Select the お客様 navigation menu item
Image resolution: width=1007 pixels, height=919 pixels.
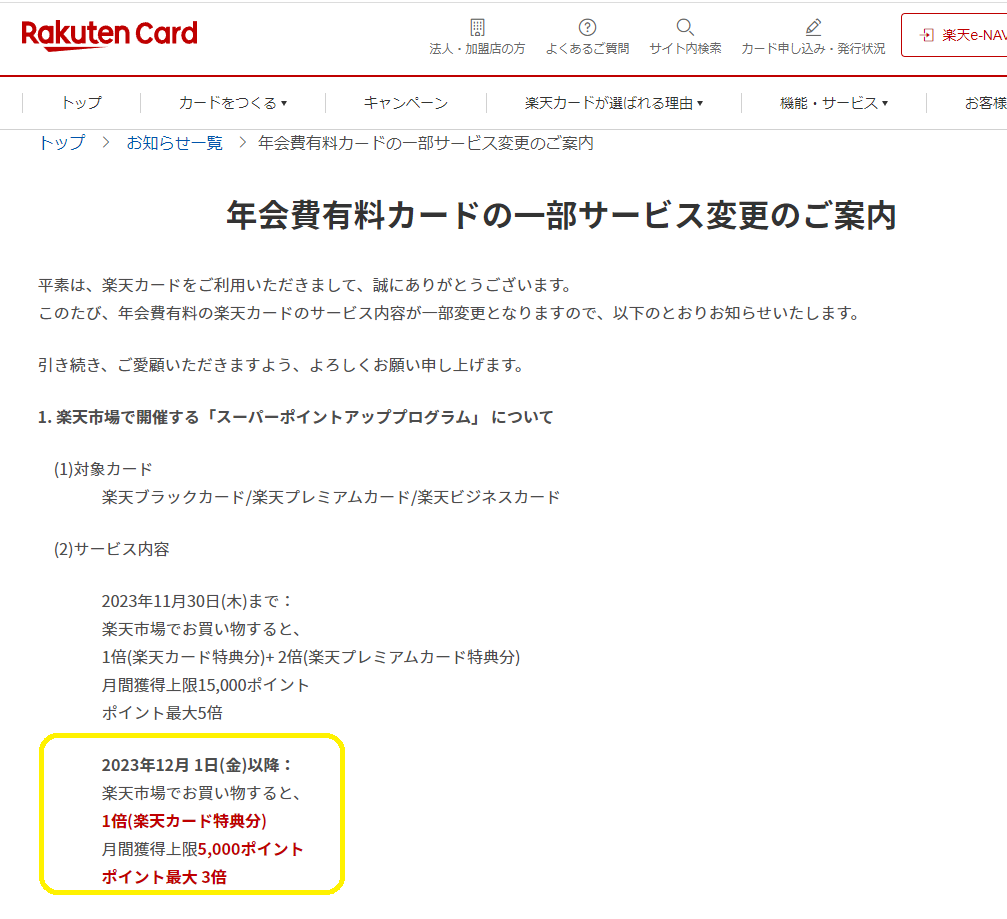click(x=986, y=103)
